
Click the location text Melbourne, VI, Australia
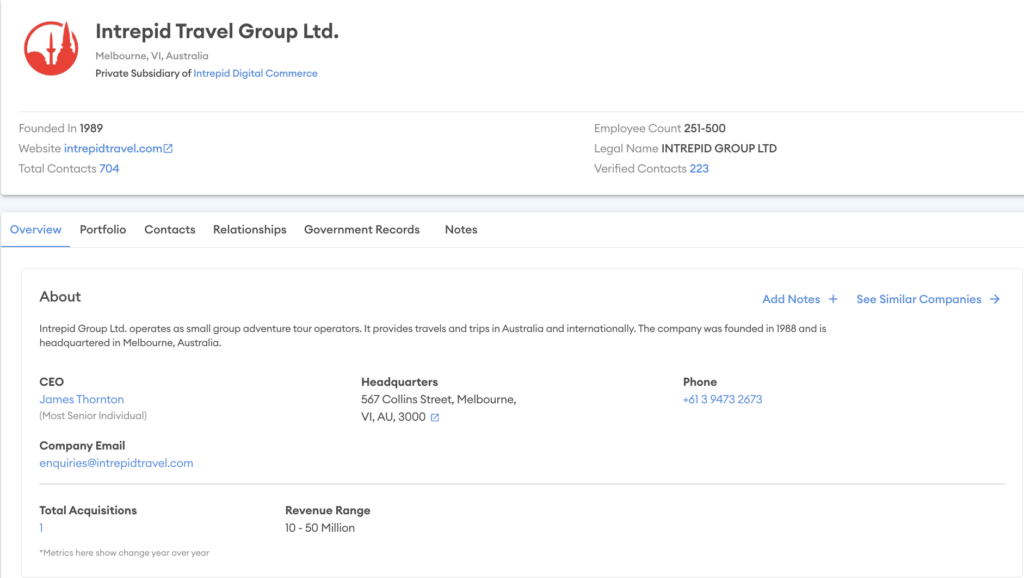(x=152, y=56)
